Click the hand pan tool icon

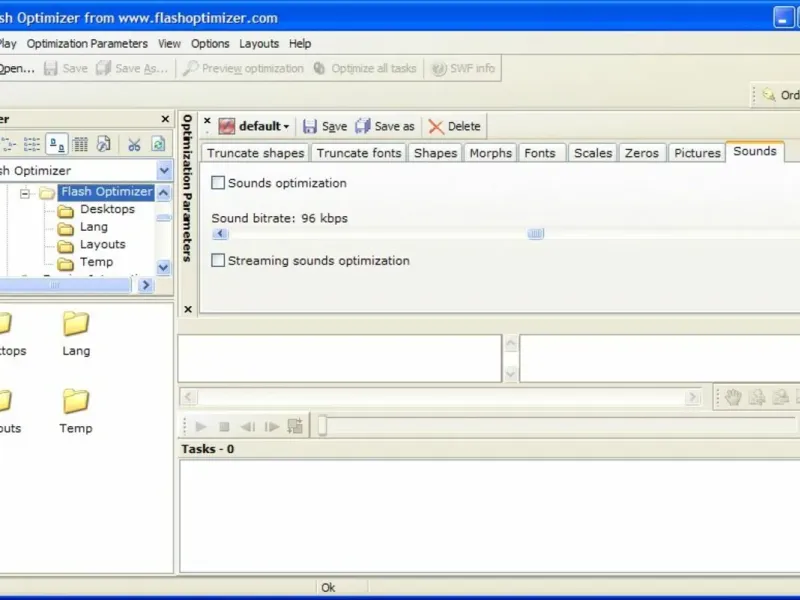733,397
